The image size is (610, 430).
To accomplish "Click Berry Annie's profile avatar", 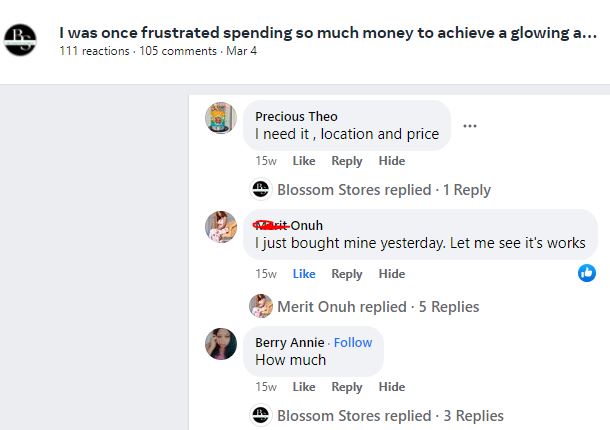I will 221,344.
